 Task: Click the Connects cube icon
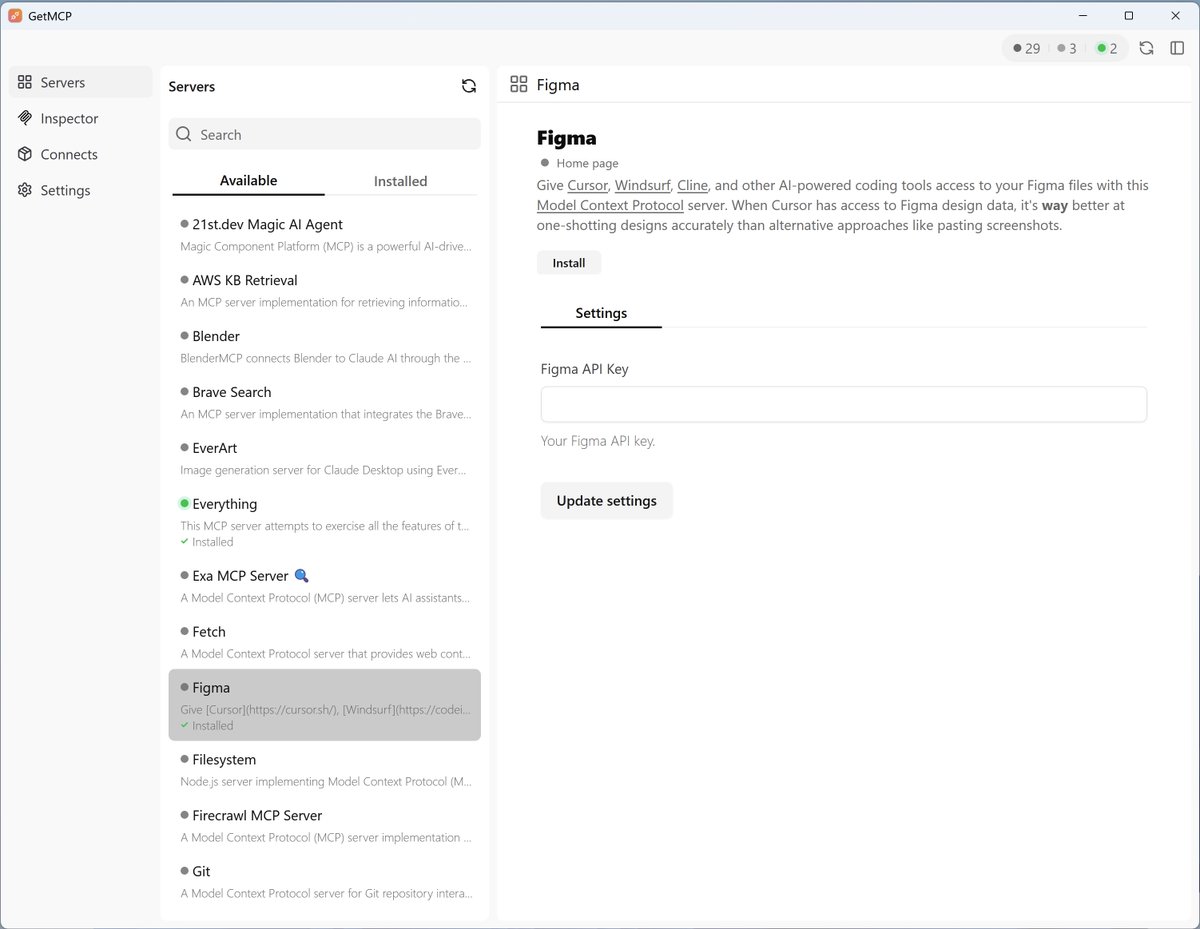click(x=25, y=154)
